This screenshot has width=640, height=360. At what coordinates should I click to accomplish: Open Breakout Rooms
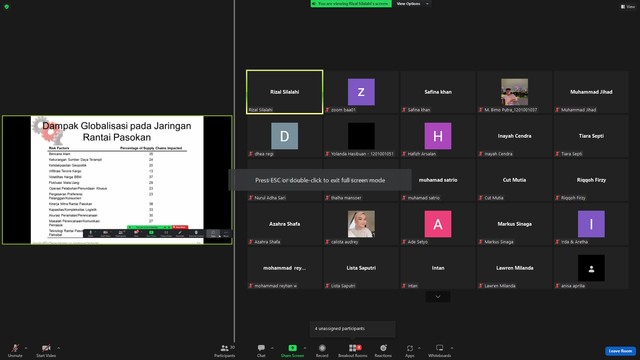353,350
